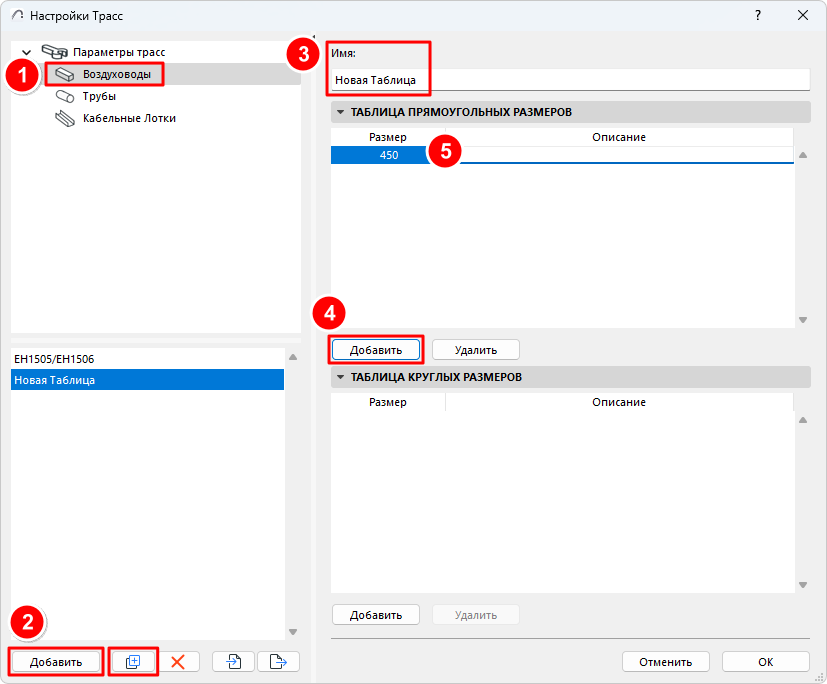827x684 pixels.
Task: Click down arrow of rectangular table scrollbar
Action: (803, 320)
